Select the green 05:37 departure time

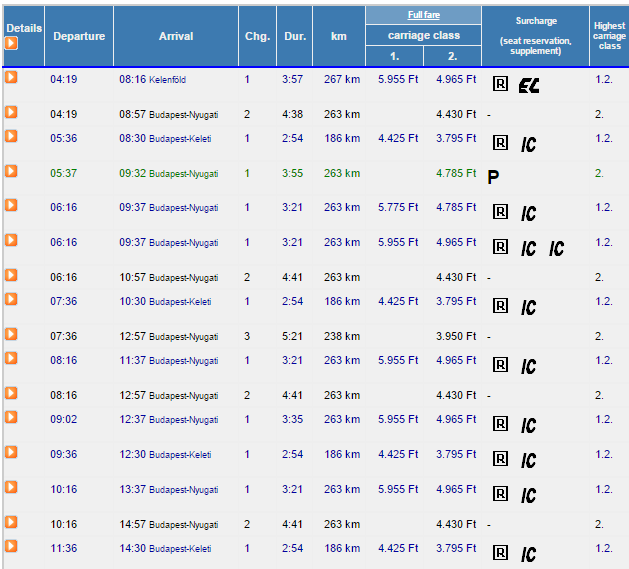(x=63, y=173)
